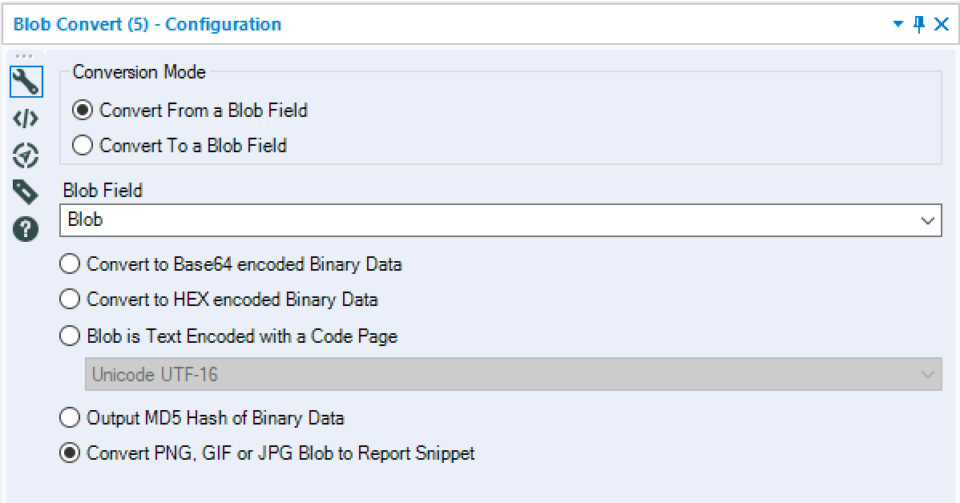Select Blob is Text Encoded option

pyautogui.click(x=70, y=336)
